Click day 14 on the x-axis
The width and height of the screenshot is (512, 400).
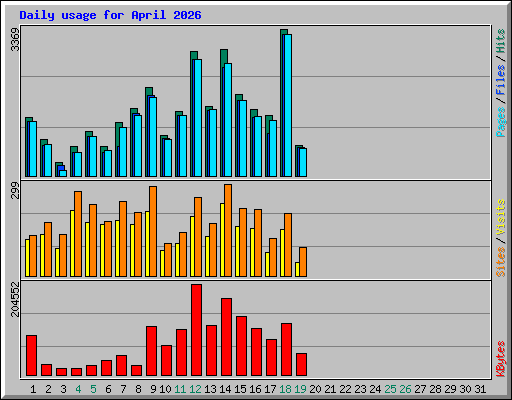225,389
